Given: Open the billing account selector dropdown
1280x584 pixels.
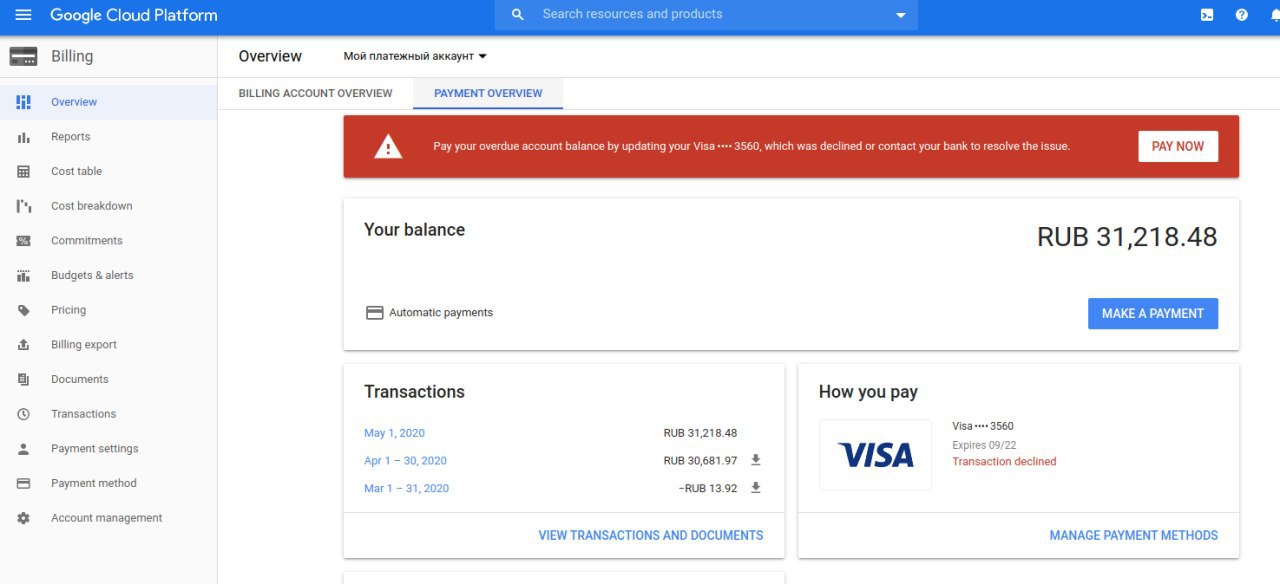Looking at the screenshot, I should coord(415,57).
